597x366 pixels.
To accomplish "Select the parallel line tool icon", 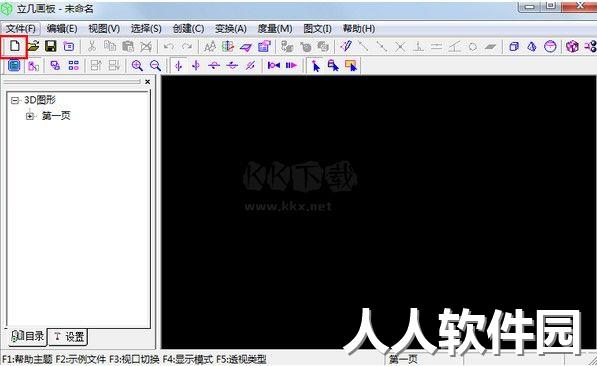I will [436, 46].
